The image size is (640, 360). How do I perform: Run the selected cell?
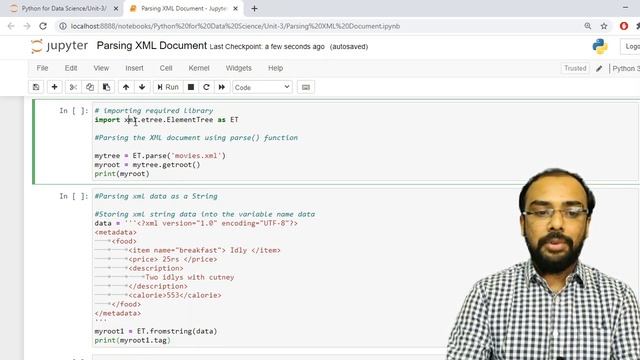pos(168,87)
